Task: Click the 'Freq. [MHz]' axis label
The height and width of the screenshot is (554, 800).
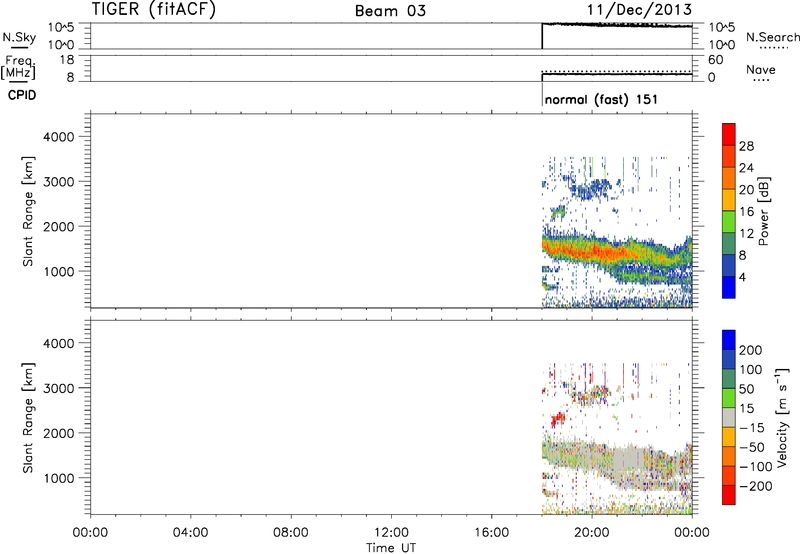Action: point(18,67)
